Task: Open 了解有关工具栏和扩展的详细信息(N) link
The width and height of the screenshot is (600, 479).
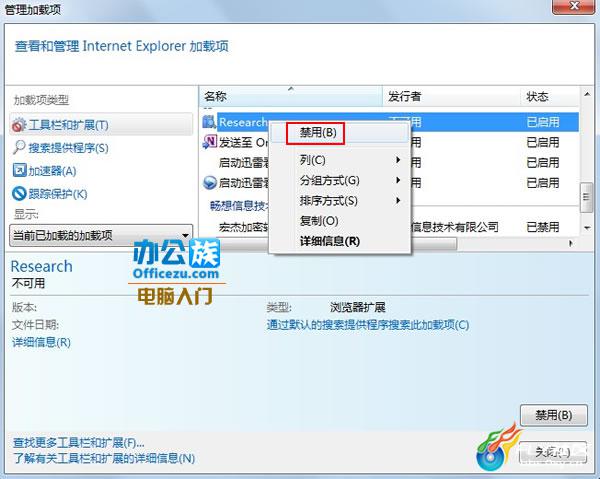Action: (x=104, y=458)
